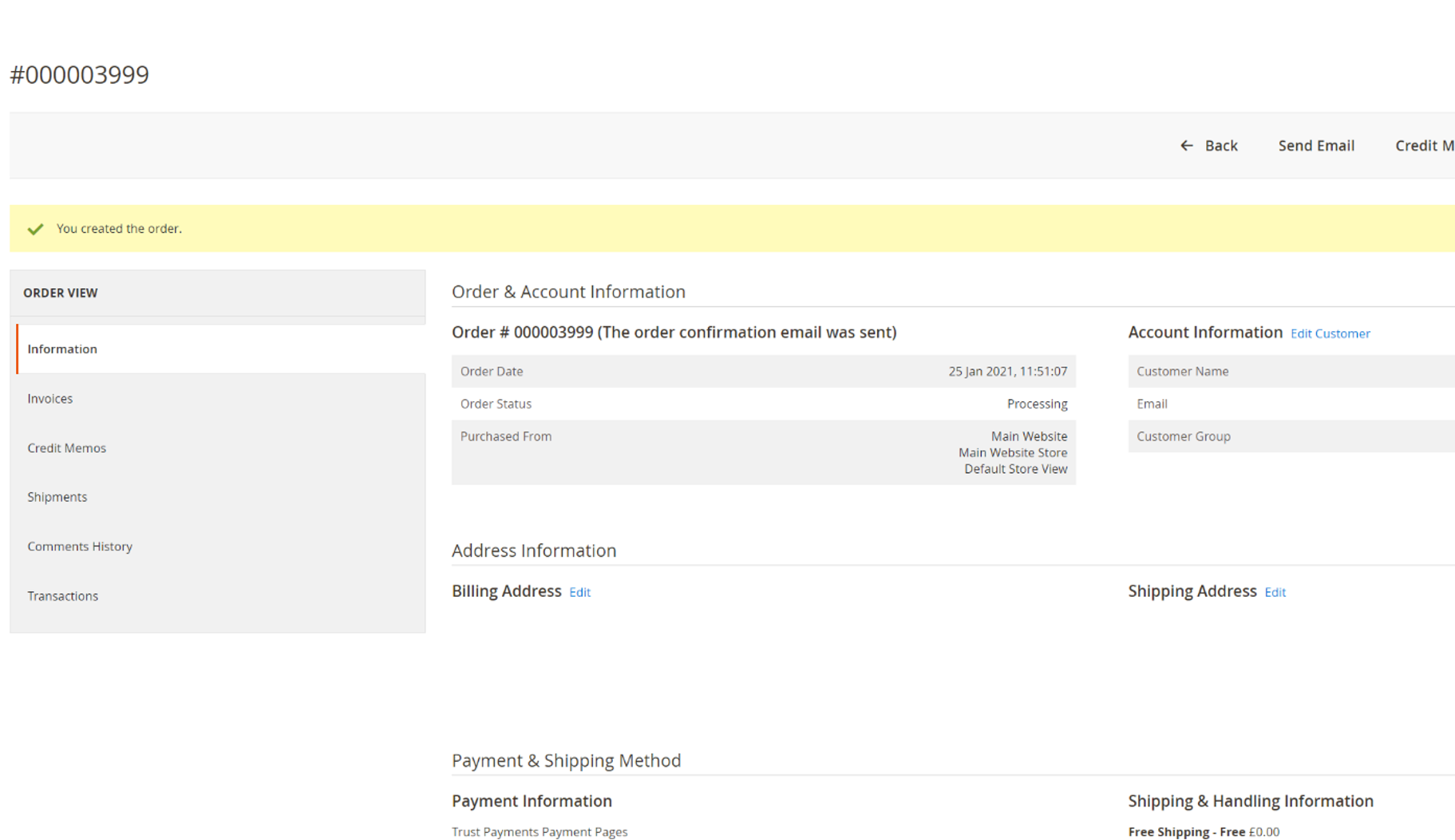Image resolution: width=1455 pixels, height=840 pixels.
Task: Click the Order Date value 25 Jan 2021
Action: coord(1007,371)
